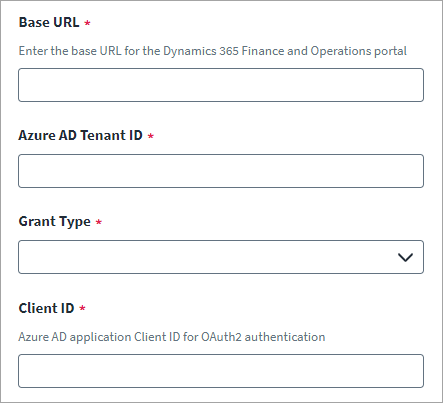Click 'Dynamics 365' in the Base URL description
The width and height of the screenshot is (443, 403).
[201, 51]
